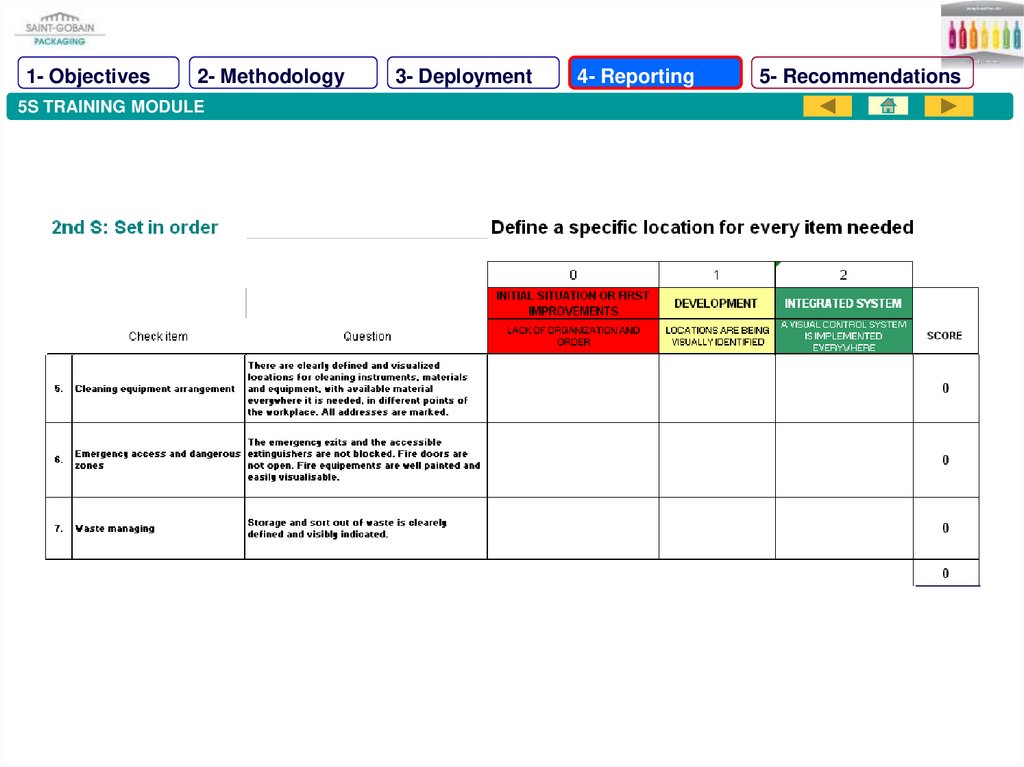Image resolution: width=1024 pixels, height=767 pixels.
Task: Select level 0 cell for Cleaning equipment arrangement
Action: pyautogui.click(x=573, y=388)
